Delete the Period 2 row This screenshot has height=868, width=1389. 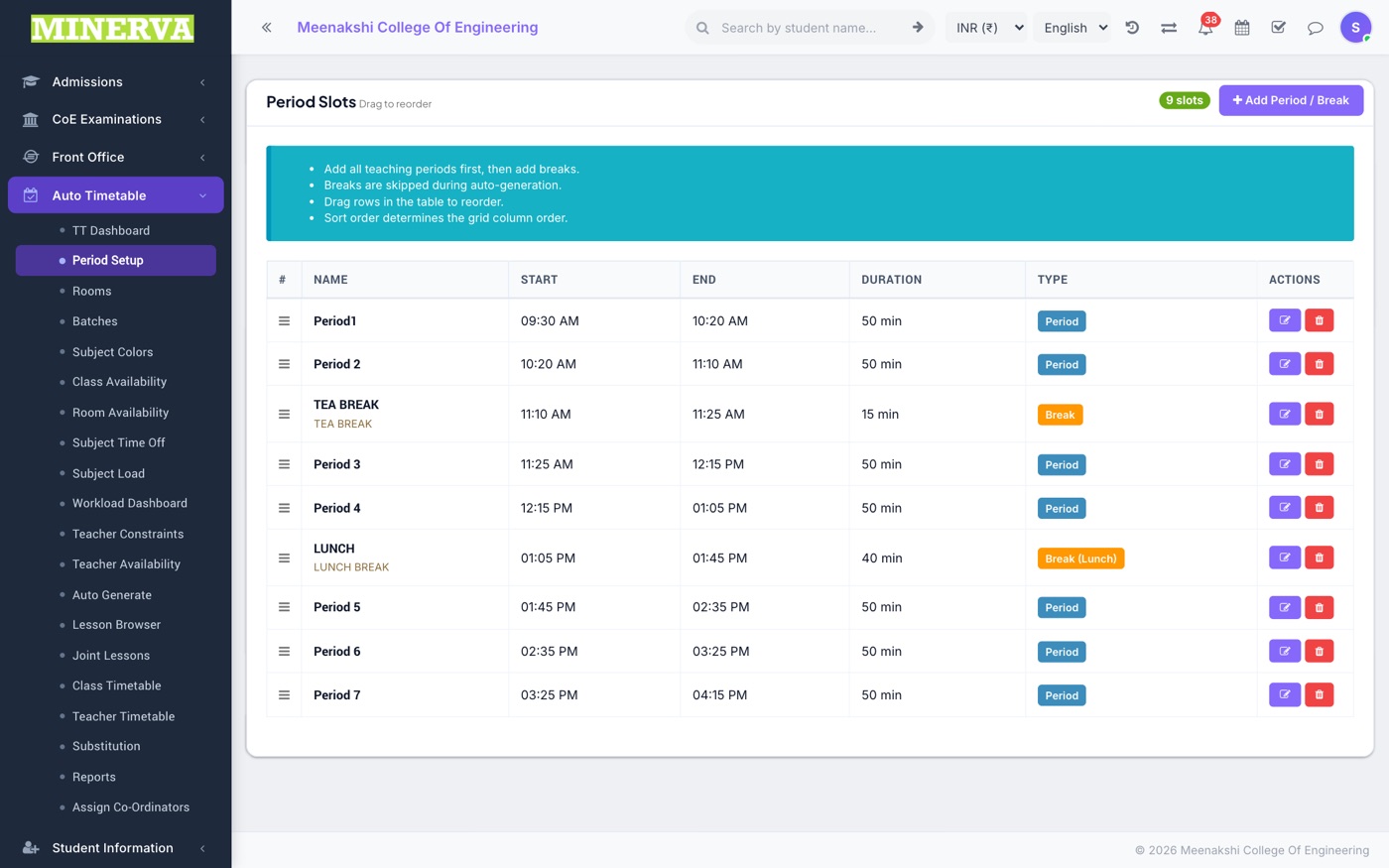click(x=1320, y=364)
